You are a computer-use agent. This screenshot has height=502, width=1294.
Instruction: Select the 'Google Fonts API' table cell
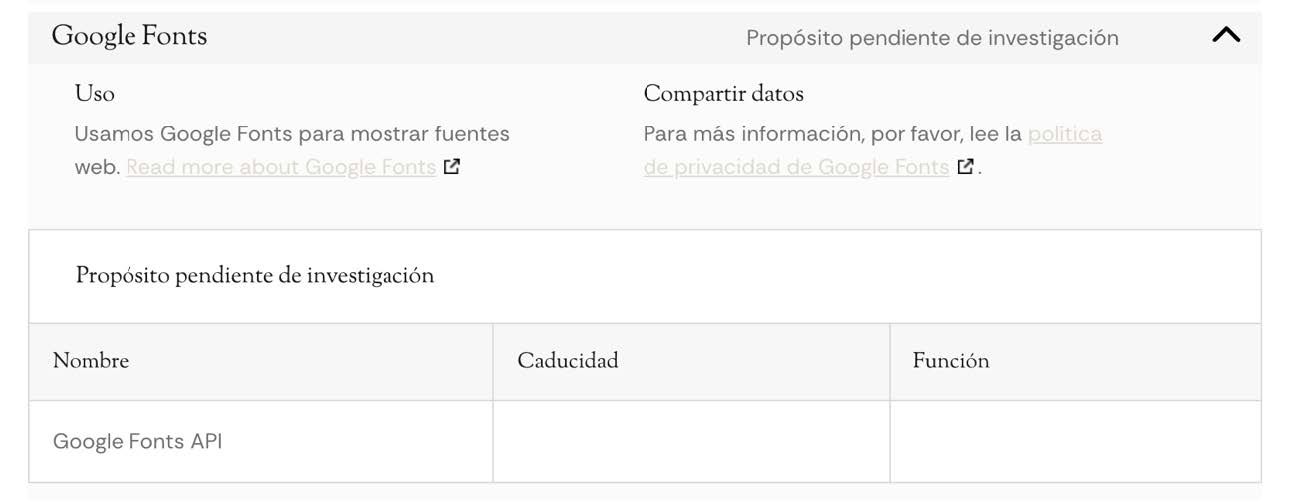point(138,441)
